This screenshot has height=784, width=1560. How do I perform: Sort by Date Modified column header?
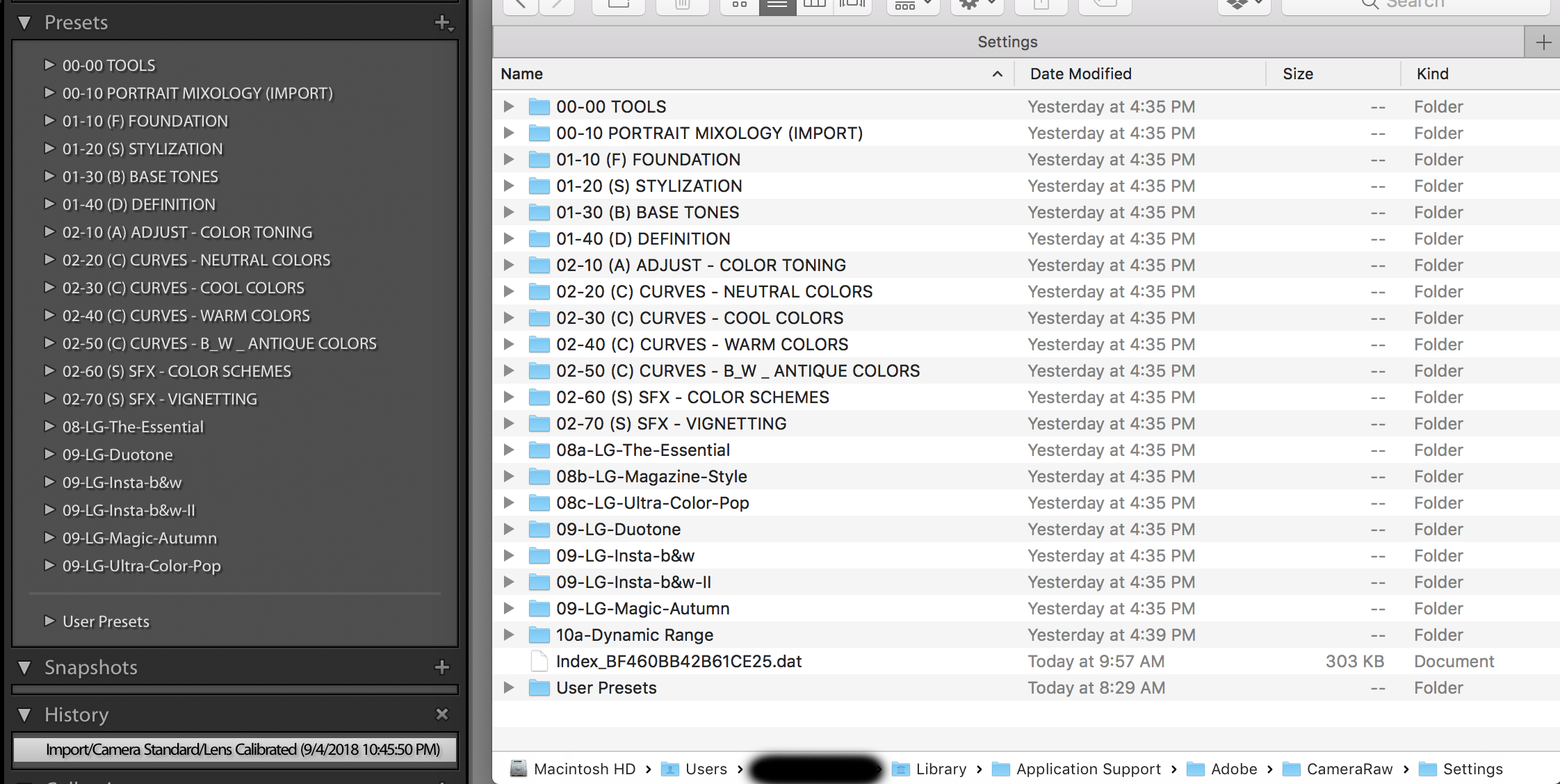point(1080,74)
